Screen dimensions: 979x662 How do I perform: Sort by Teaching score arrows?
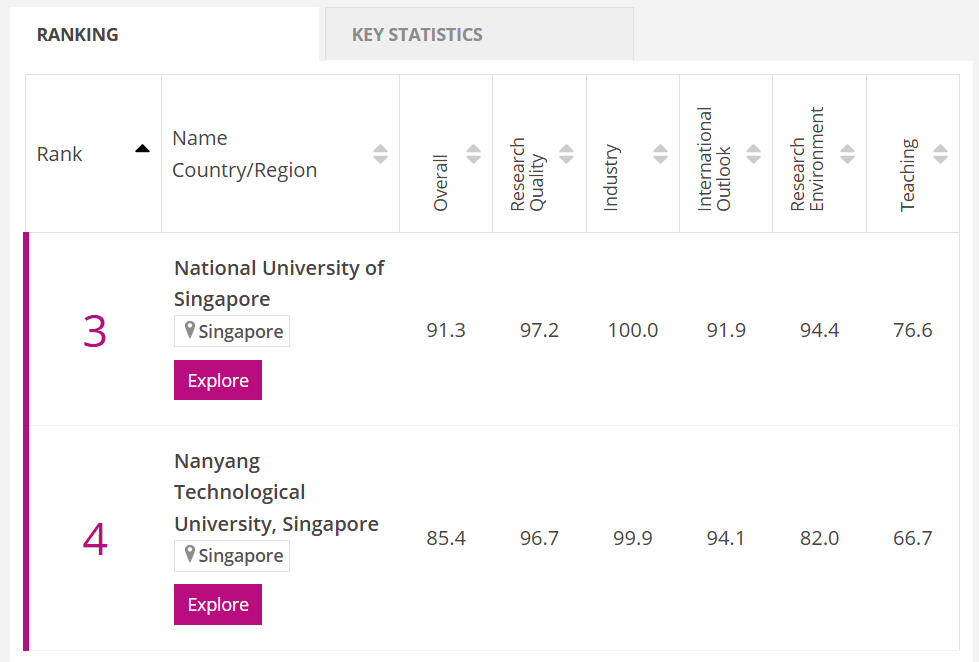click(x=940, y=154)
